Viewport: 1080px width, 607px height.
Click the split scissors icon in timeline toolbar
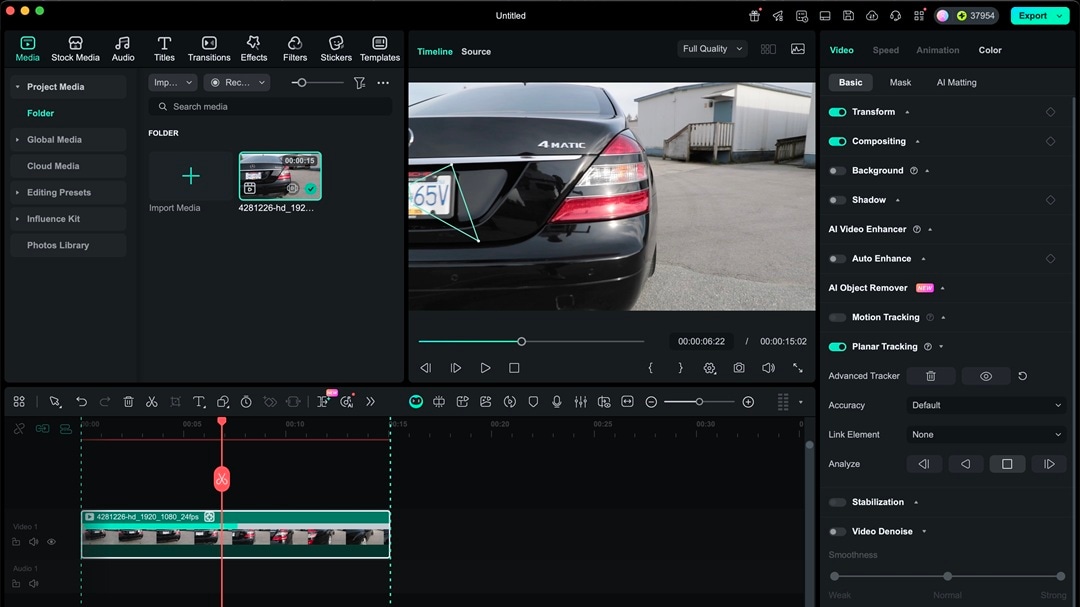pos(152,401)
